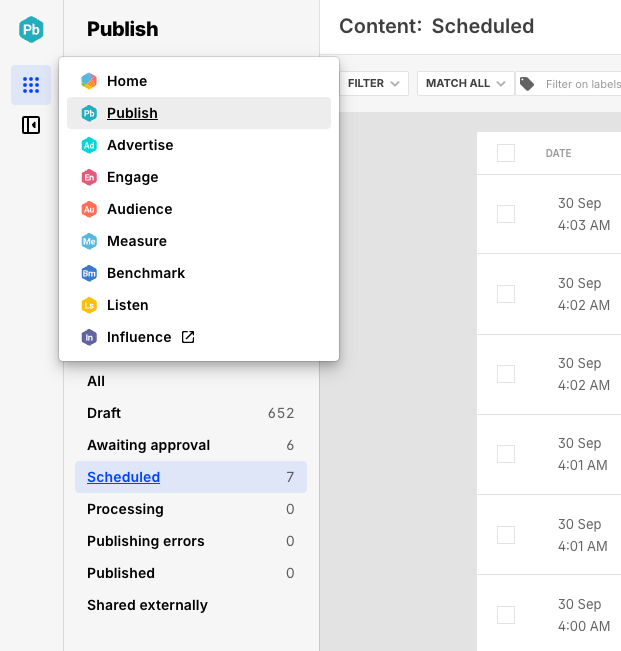The image size is (621, 651).
Task: Click the Ls hexagon icon
Action: [89, 305]
